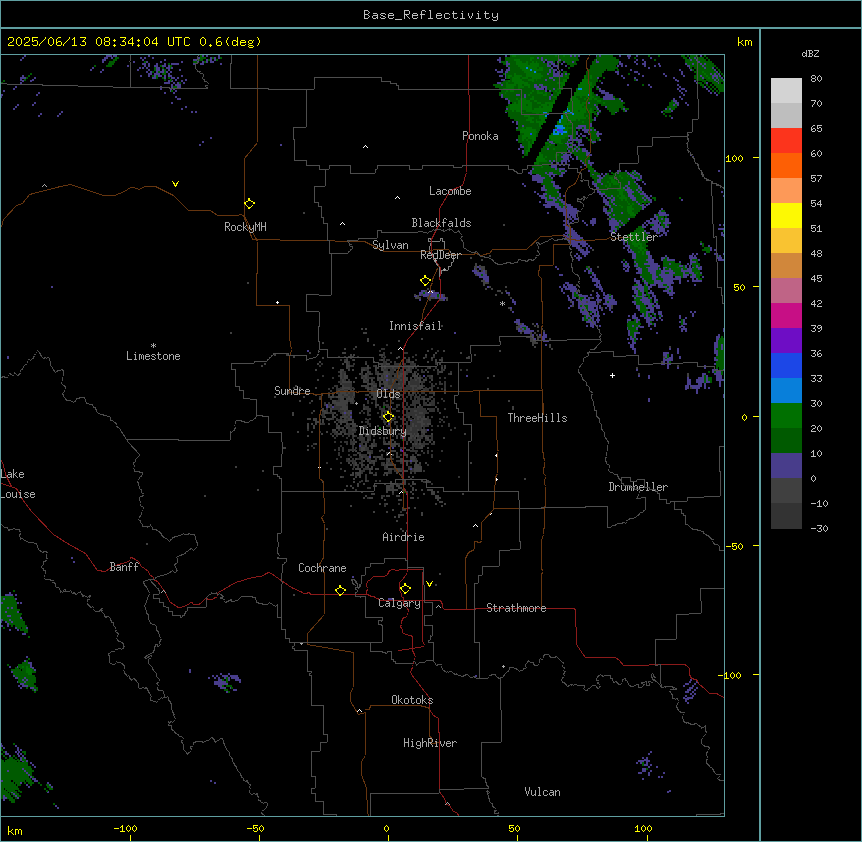The image size is (862, 842).
Task: Click the yellow diamond marker south of RedDeer
Action: click(426, 281)
